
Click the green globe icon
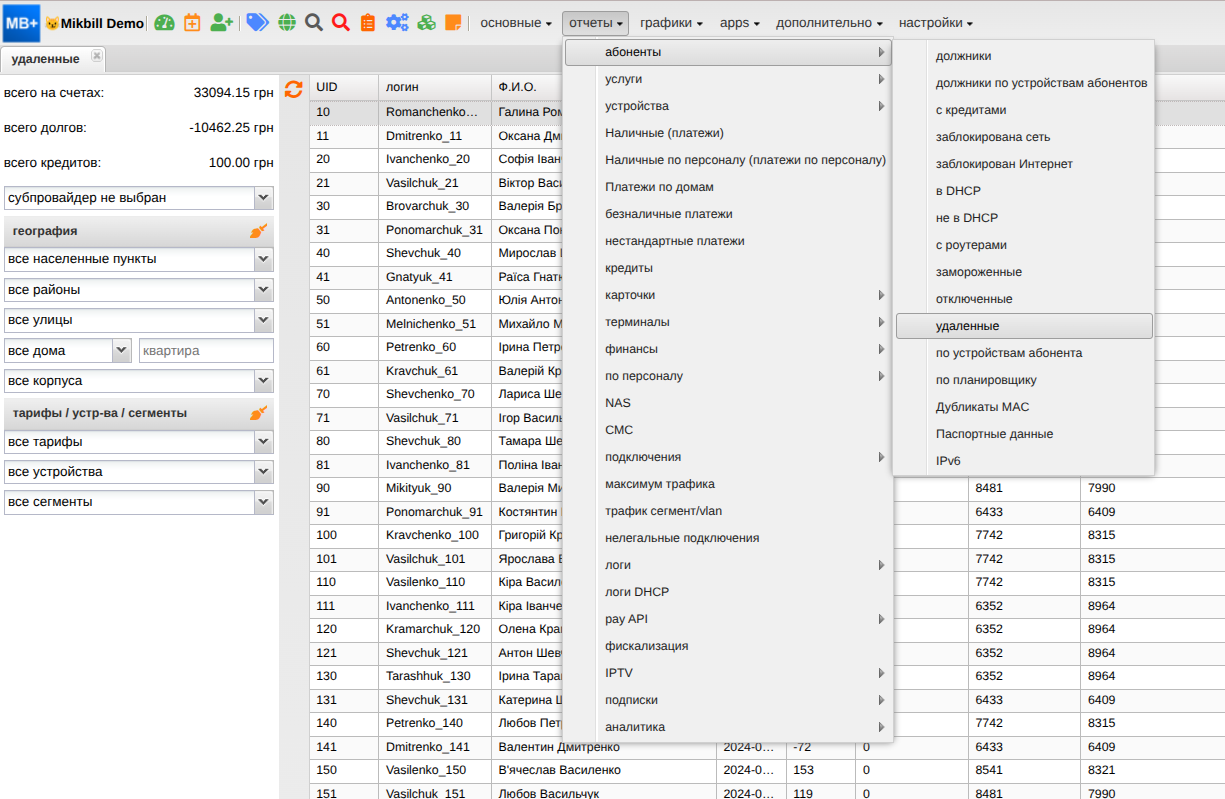287,22
